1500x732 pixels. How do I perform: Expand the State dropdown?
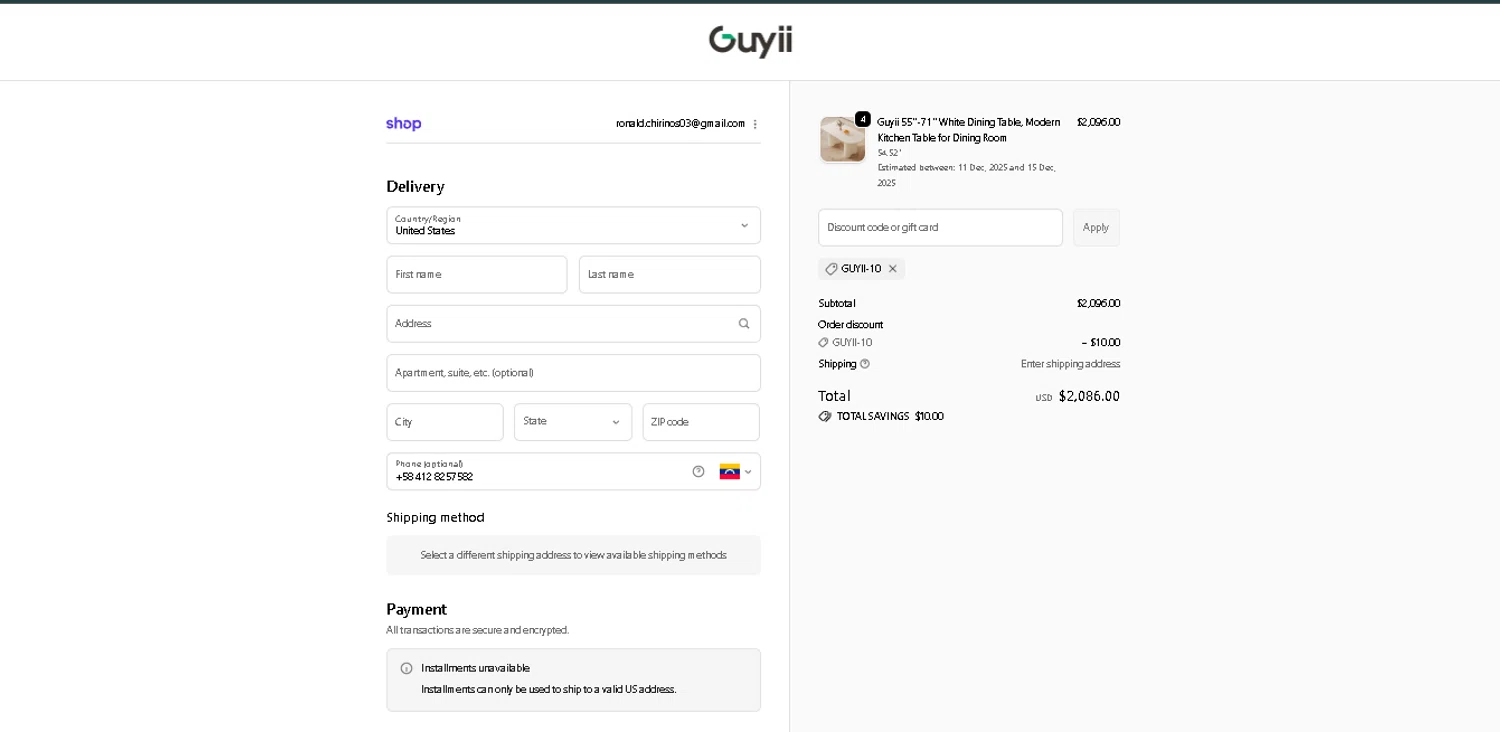(573, 422)
